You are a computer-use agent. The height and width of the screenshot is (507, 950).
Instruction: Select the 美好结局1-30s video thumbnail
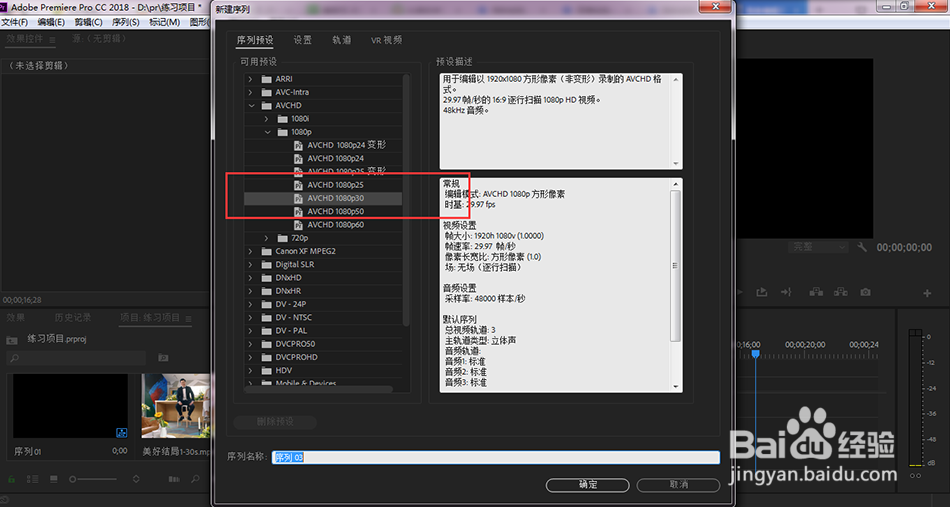176,406
